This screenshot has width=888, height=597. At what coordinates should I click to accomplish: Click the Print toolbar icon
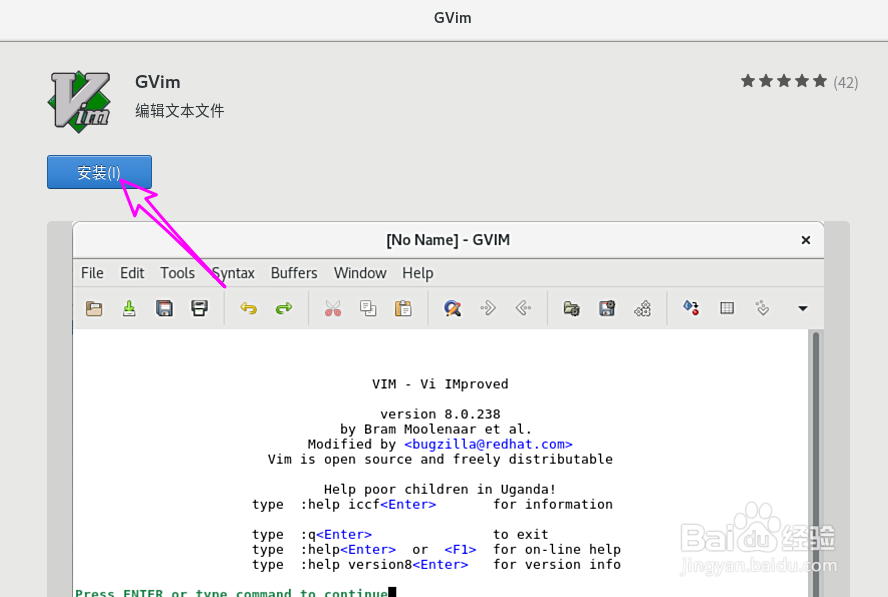(x=199, y=308)
